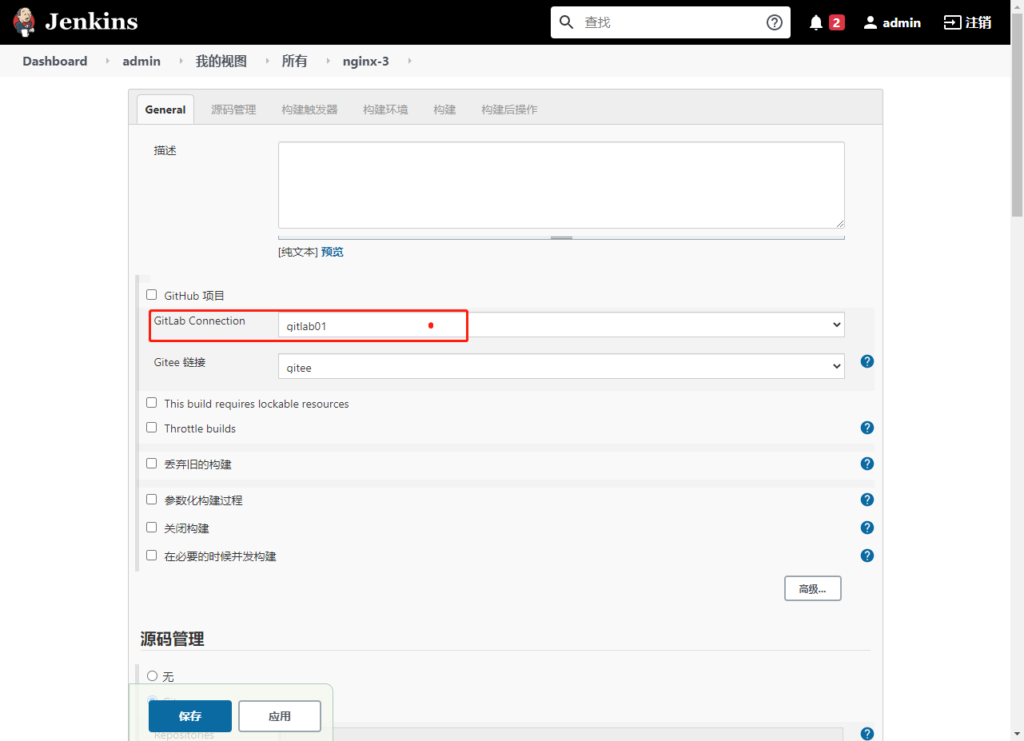Click the 保存 button
Viewport: 1024px width, 741px height.
click(190, 716)
